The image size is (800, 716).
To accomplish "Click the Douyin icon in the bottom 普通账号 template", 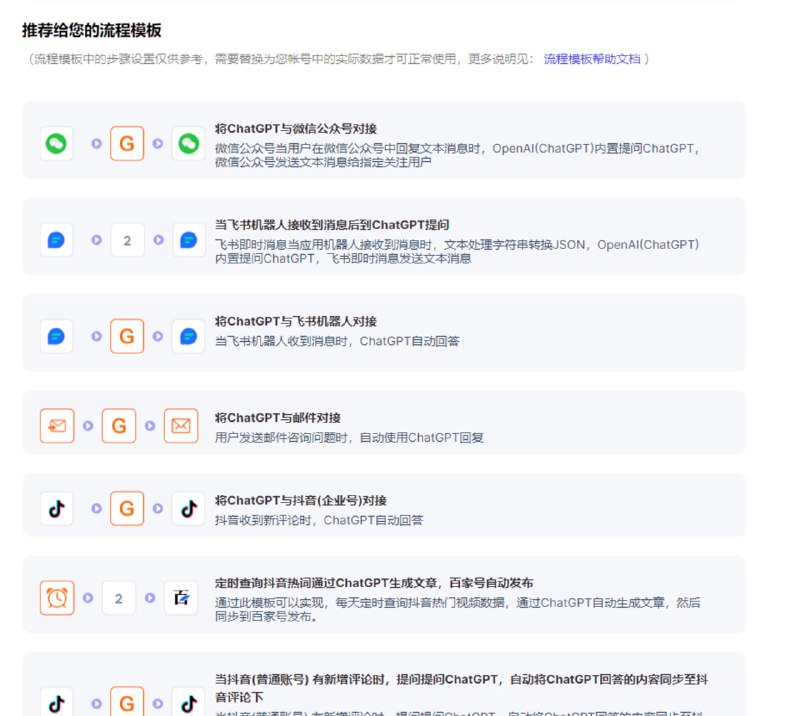I will click(x=56, y=703).
